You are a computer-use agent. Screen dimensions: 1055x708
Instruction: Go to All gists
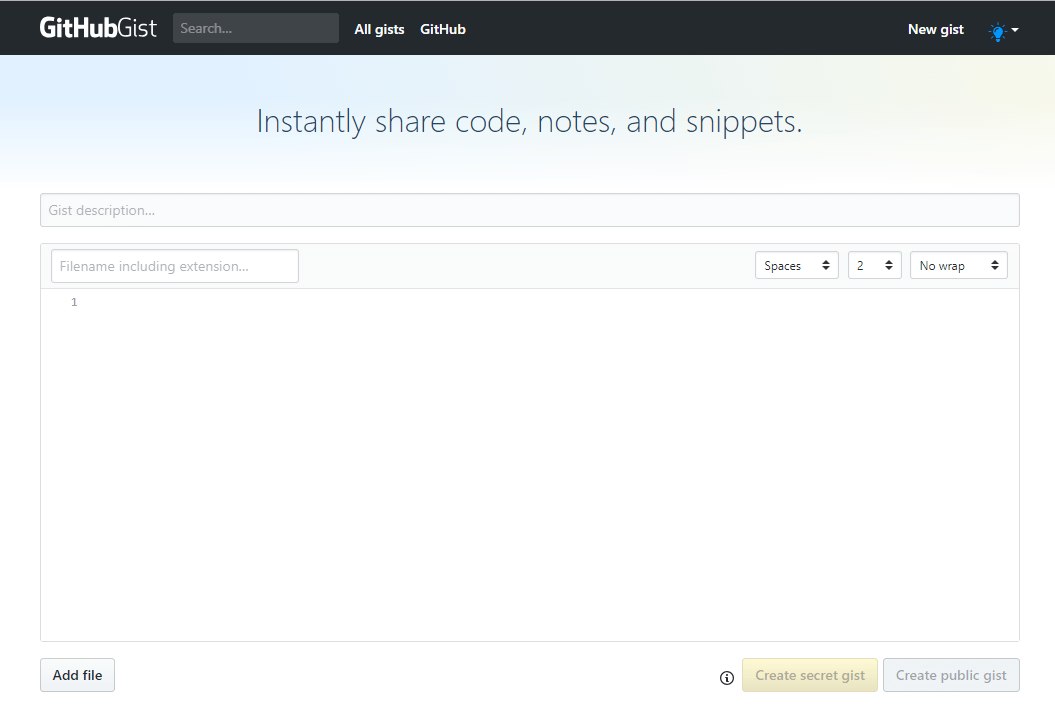point(379,29)
